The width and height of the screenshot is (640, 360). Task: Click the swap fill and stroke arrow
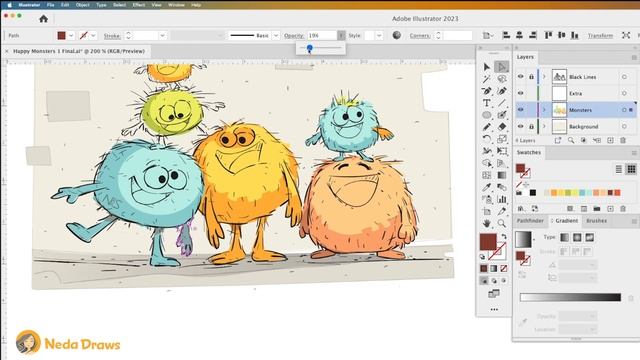(x=504, y=237)
